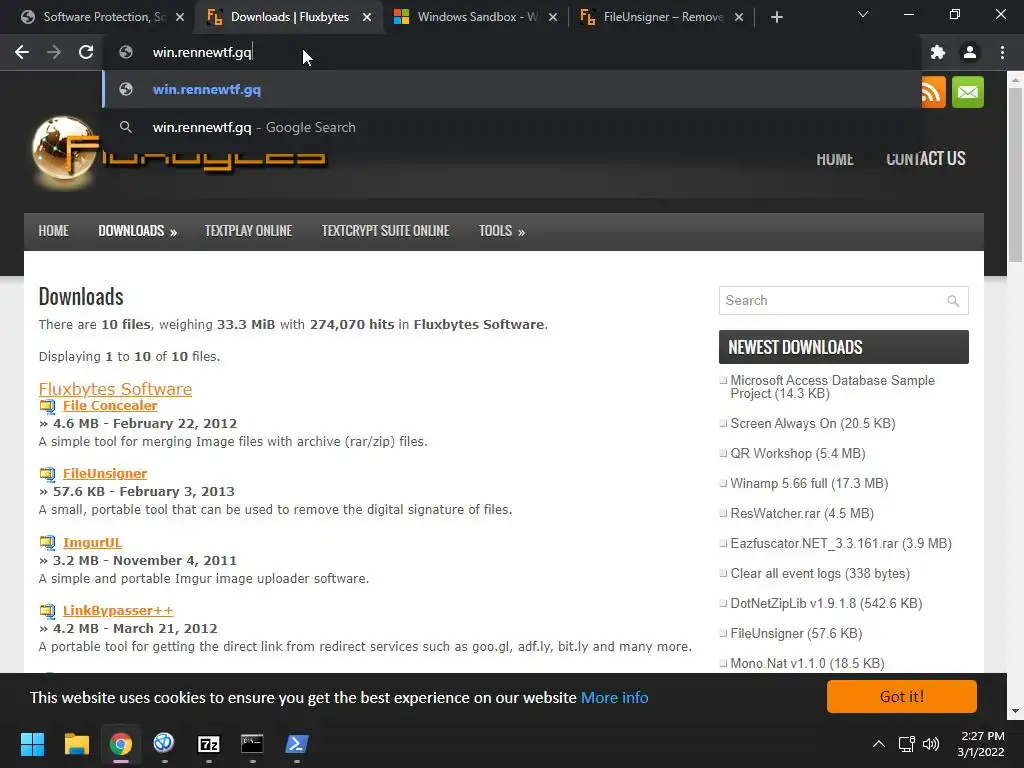The image size is (1024, 768).
Task: Open 7-Zip from the taskbar
Action: click(x=208, y=744)
